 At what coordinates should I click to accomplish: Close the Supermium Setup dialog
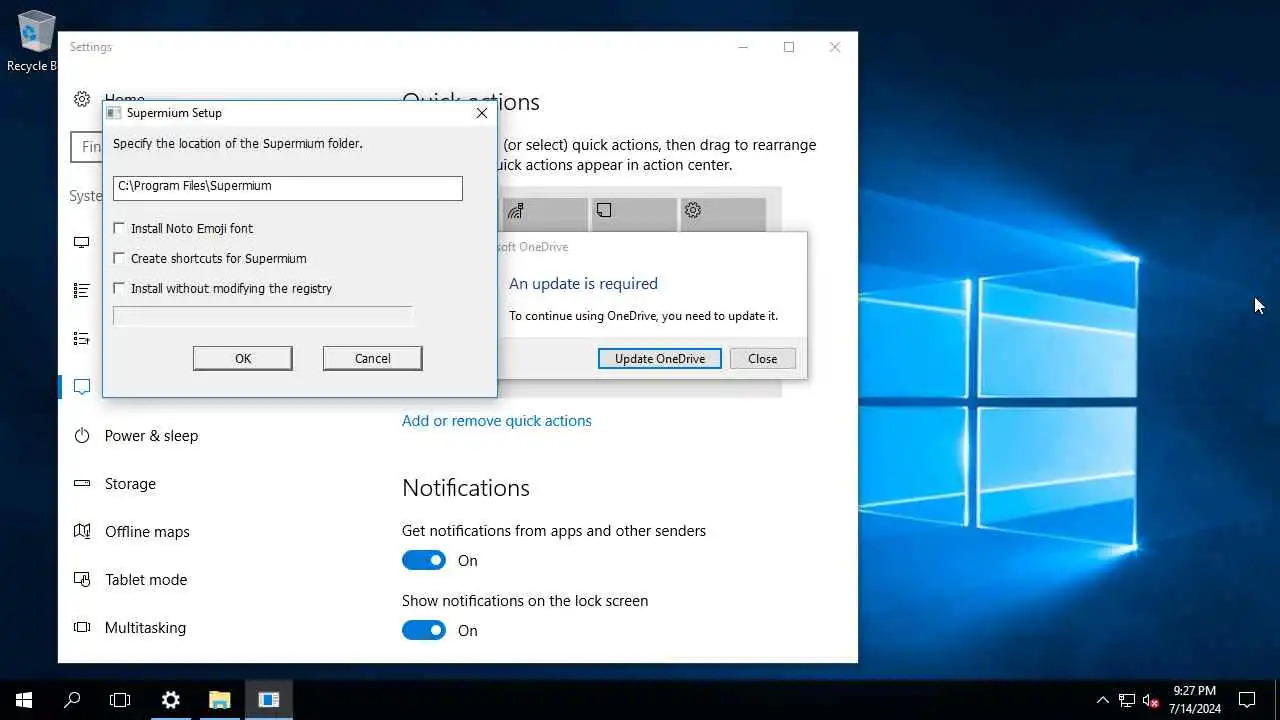click(x=481, y=113)
